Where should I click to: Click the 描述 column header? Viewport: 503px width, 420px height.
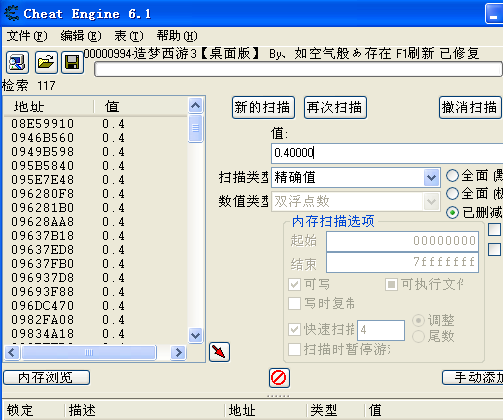point(145,410)
